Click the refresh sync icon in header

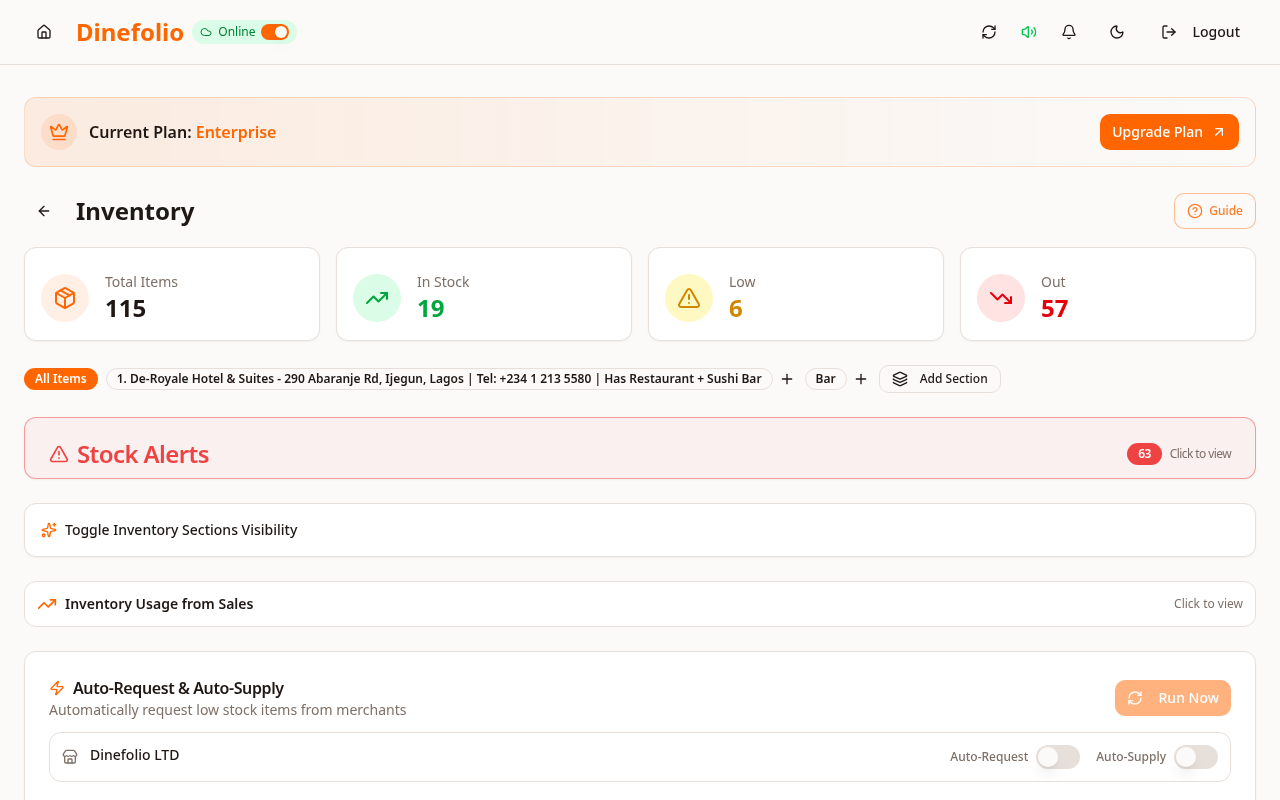pyautogui.click(x=989, y=32)
